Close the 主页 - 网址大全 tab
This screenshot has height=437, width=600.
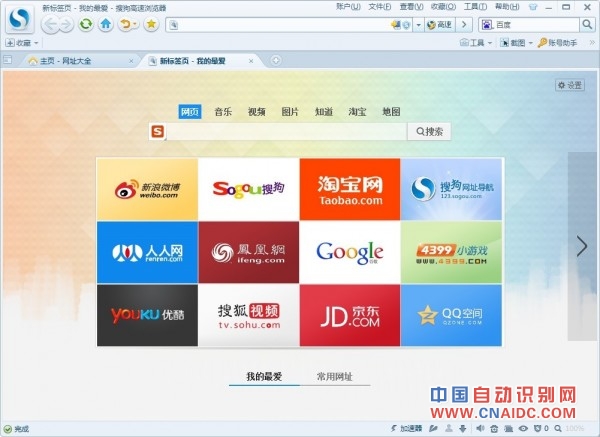(131, 60)
